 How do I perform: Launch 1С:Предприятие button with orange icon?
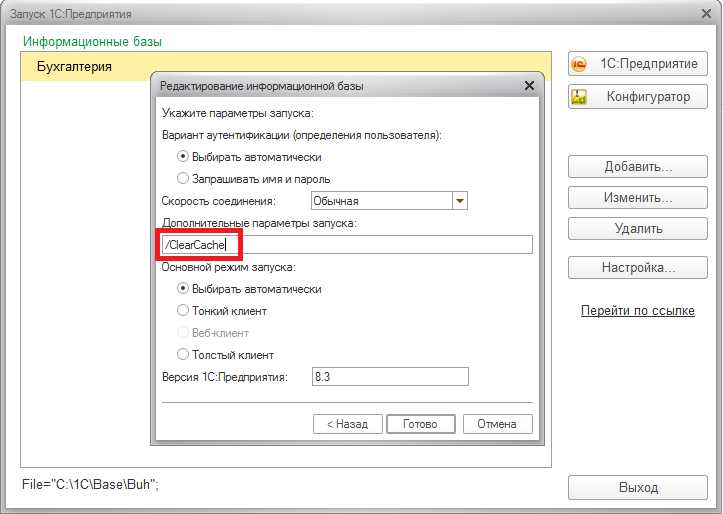[x=638, y=64]
